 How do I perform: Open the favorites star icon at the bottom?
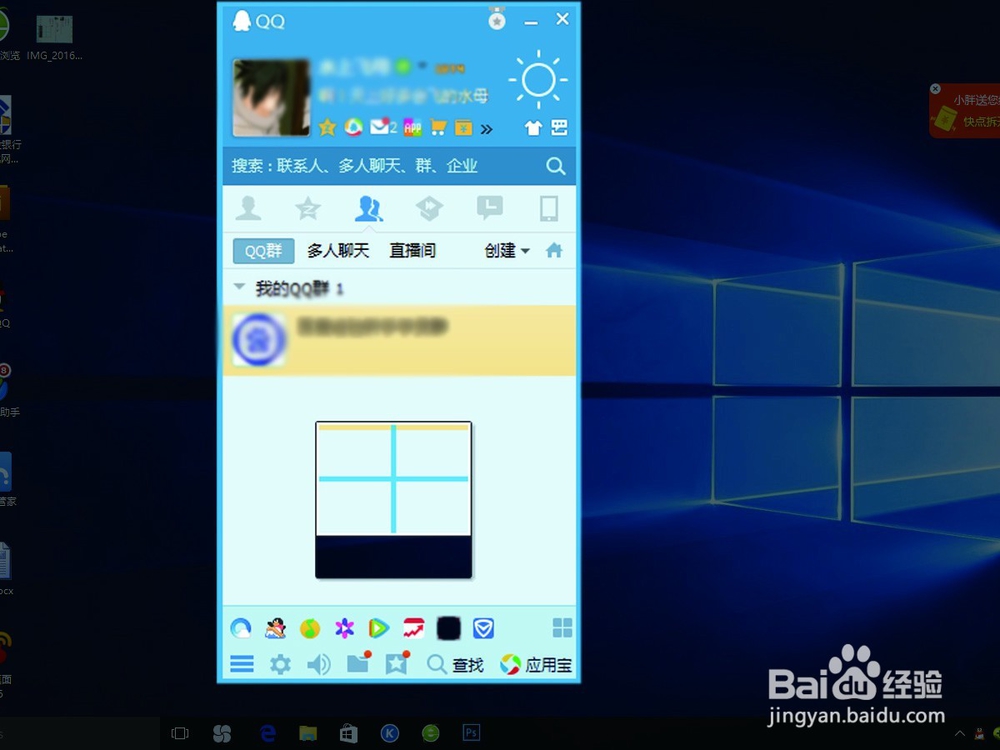(397, 665)
